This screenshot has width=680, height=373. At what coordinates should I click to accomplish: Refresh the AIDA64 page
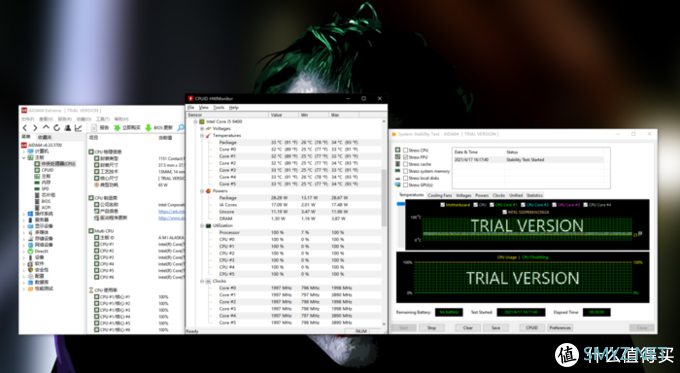pyautogui.click(x=56, y=128)
